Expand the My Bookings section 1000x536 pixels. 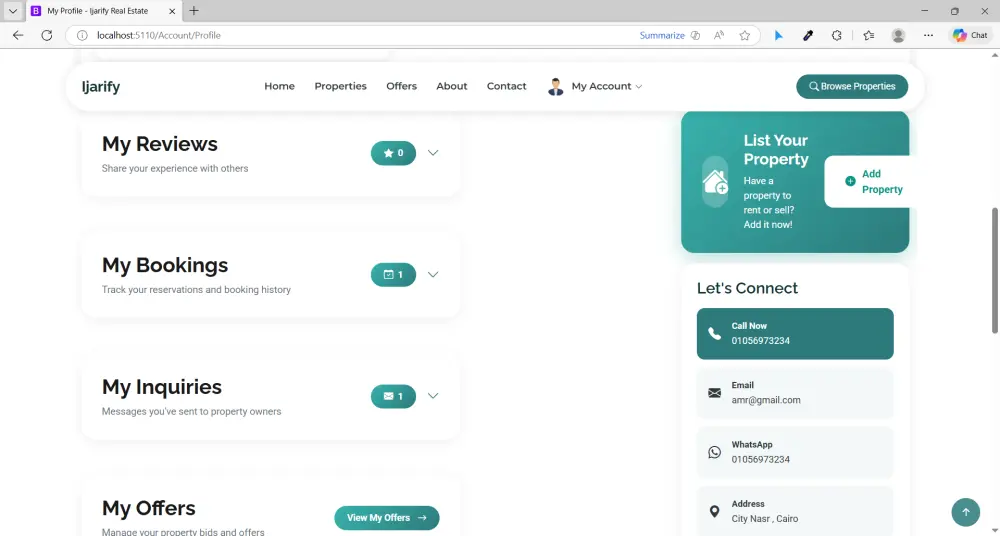point(433,275)
